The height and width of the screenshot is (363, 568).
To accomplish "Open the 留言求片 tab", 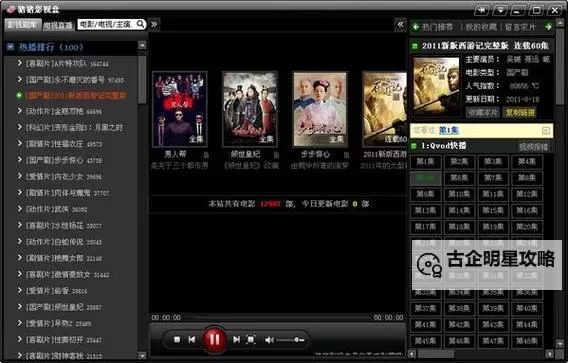I will [520, 27].
